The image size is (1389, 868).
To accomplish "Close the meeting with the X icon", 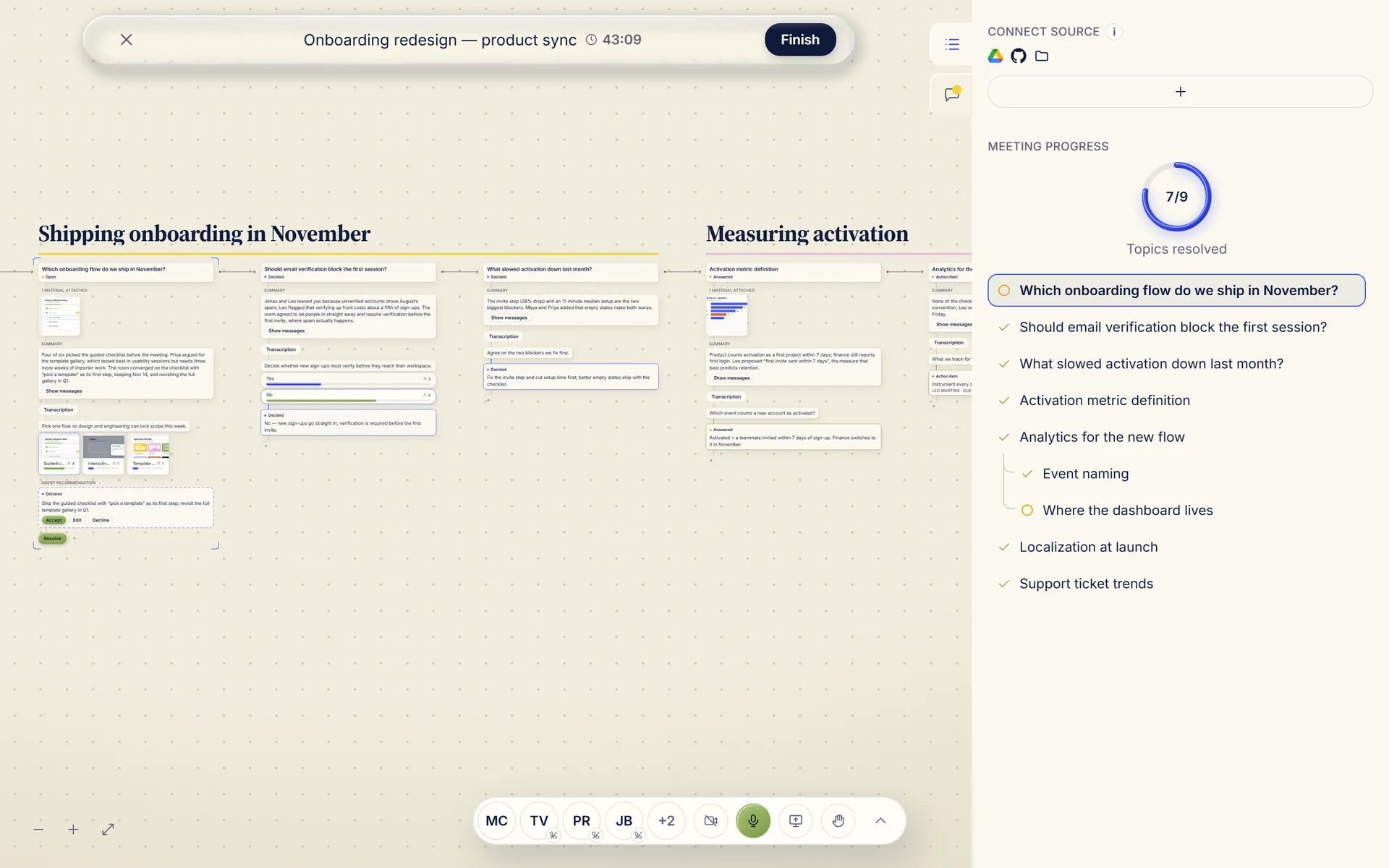I will [126, 40].
